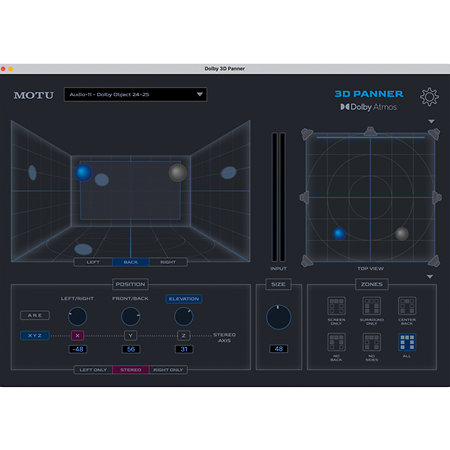Switch position mode to X Y Z
The image size is (450, 450).
click(x=35, y=335)
